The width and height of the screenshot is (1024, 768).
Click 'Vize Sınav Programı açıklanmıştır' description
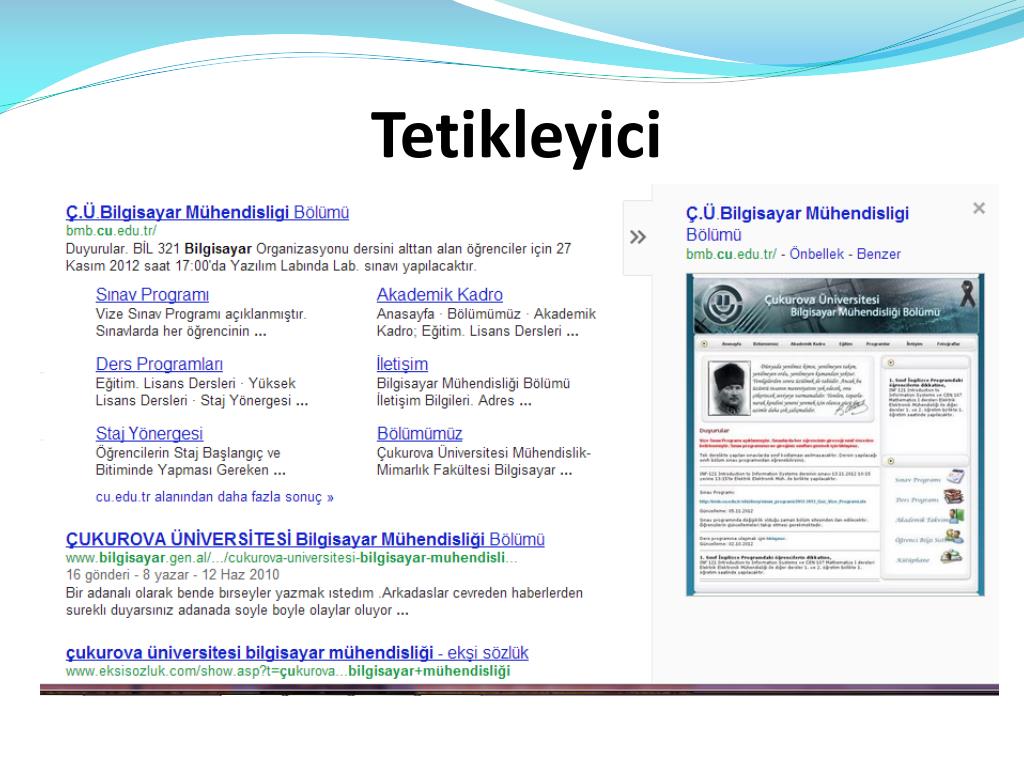click(x=200, y=323)
